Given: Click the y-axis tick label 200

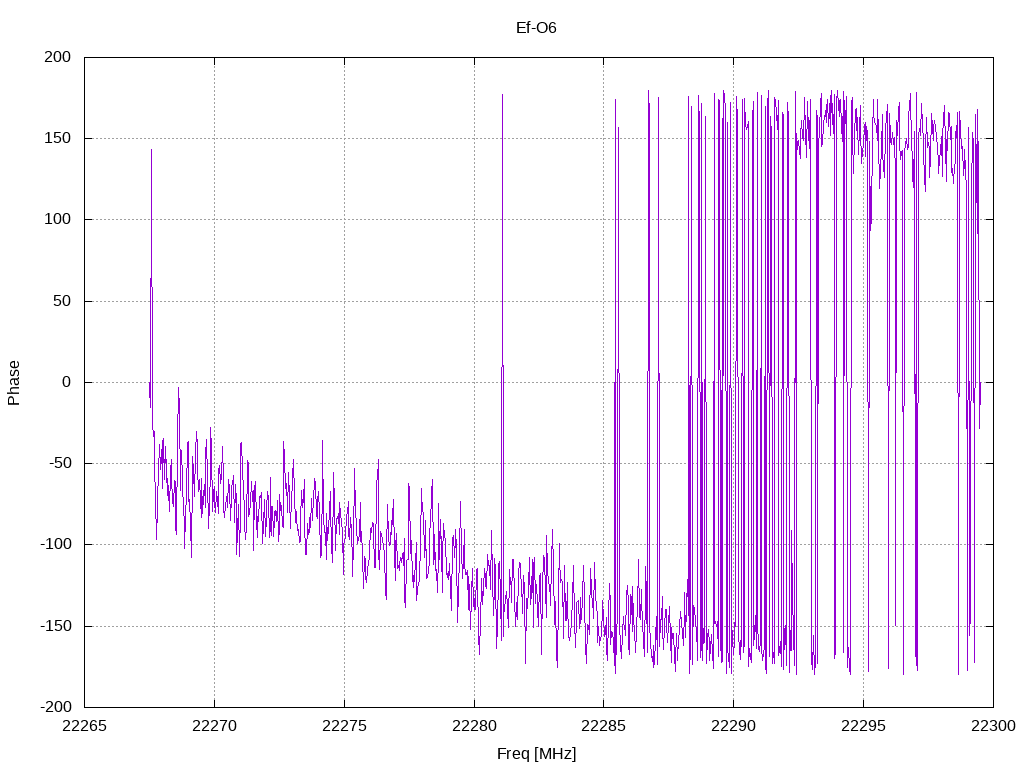Looking at the screenshot, I should (57, 57).
